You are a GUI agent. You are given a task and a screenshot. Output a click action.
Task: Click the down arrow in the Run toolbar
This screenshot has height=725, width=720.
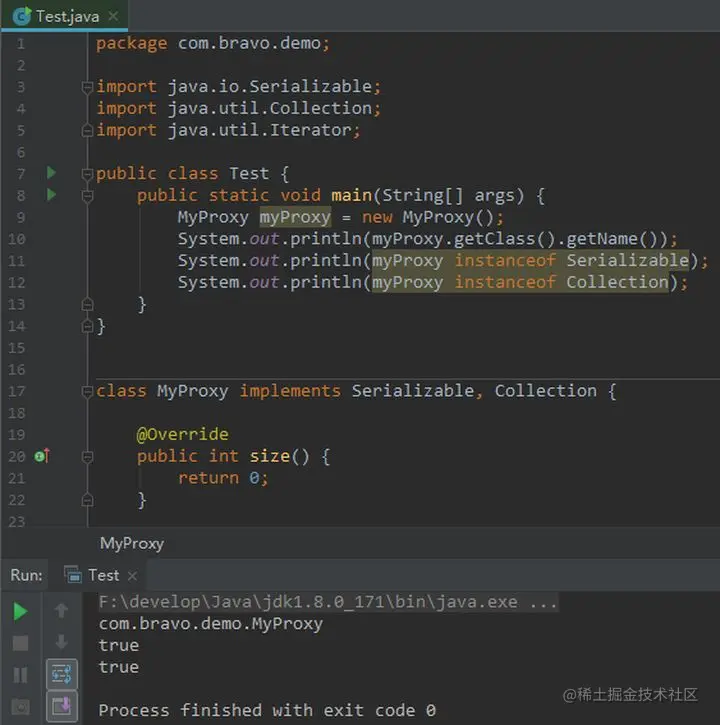[x=62, y=642]
